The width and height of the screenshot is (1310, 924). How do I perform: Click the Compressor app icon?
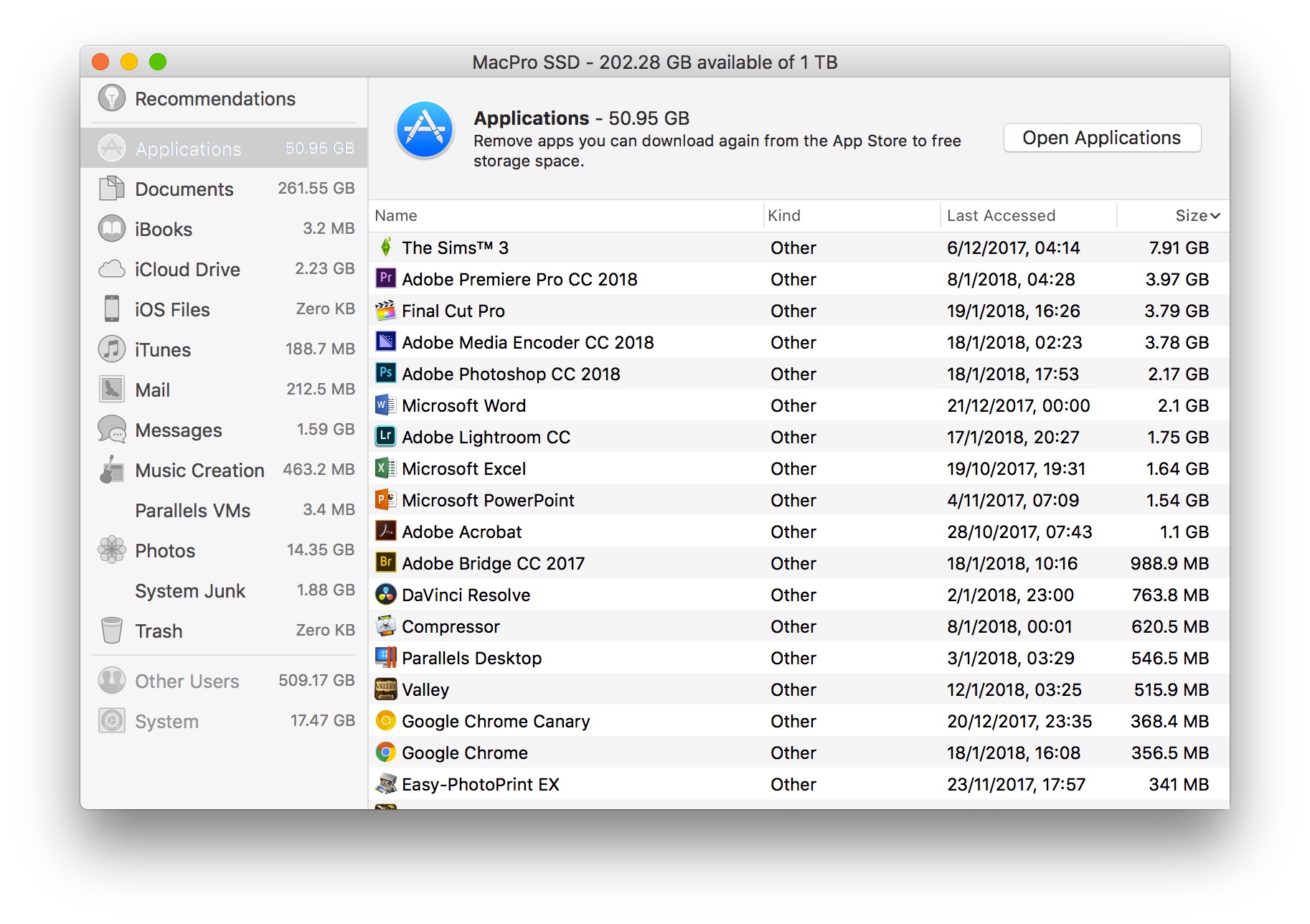[x=386, y=626]
